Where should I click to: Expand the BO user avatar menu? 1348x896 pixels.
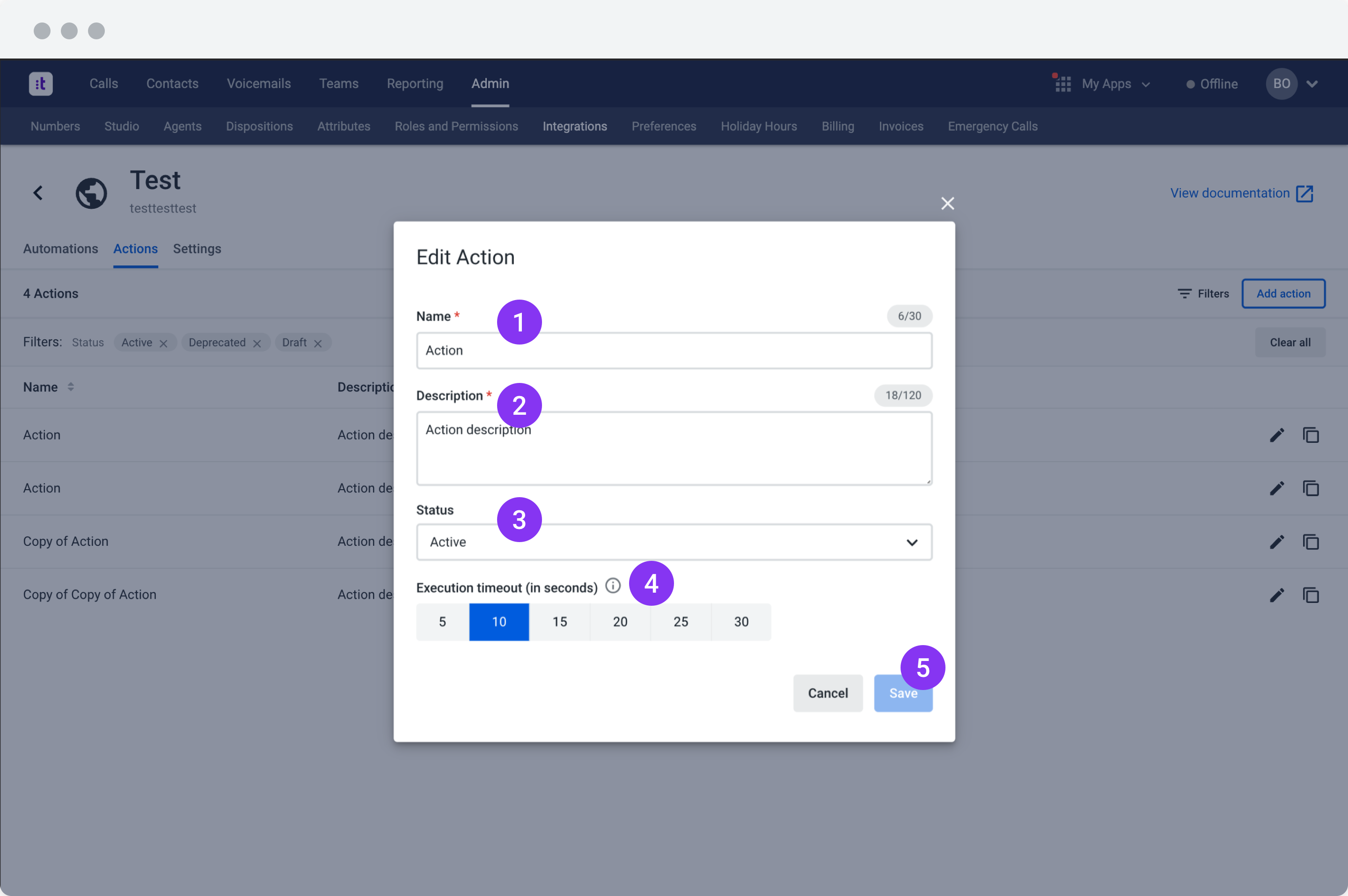click(x=1311, y=84)
